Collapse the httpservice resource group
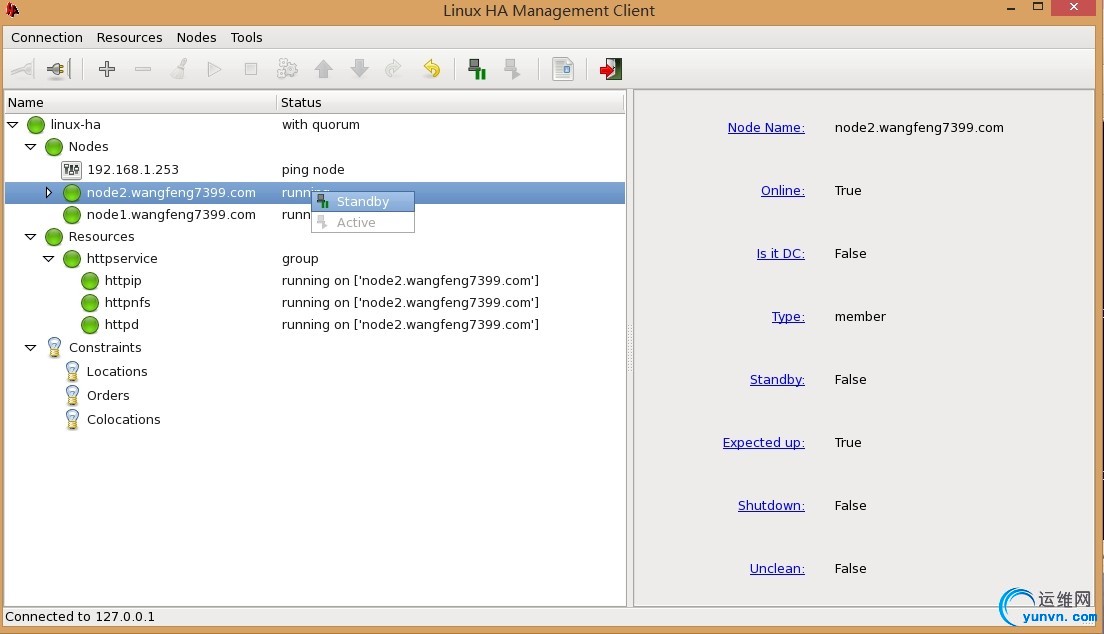1104x634 pixels. point(48,259)
